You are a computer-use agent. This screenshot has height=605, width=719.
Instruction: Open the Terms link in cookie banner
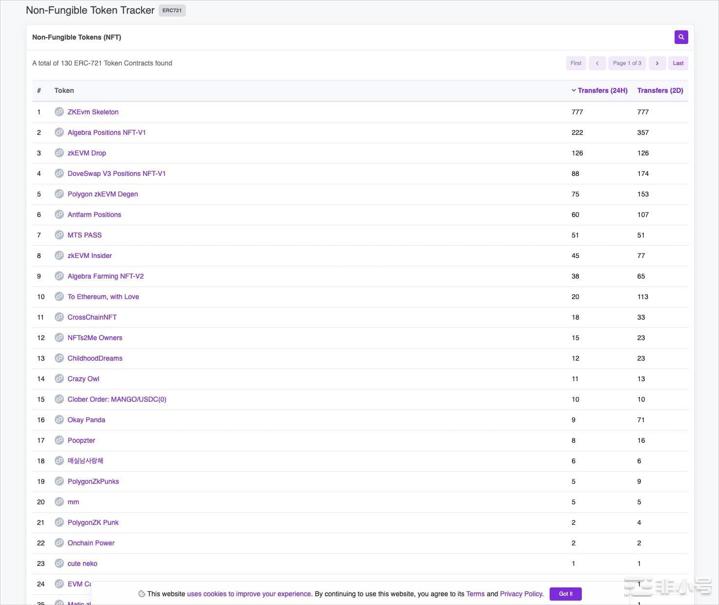[475, 594]
